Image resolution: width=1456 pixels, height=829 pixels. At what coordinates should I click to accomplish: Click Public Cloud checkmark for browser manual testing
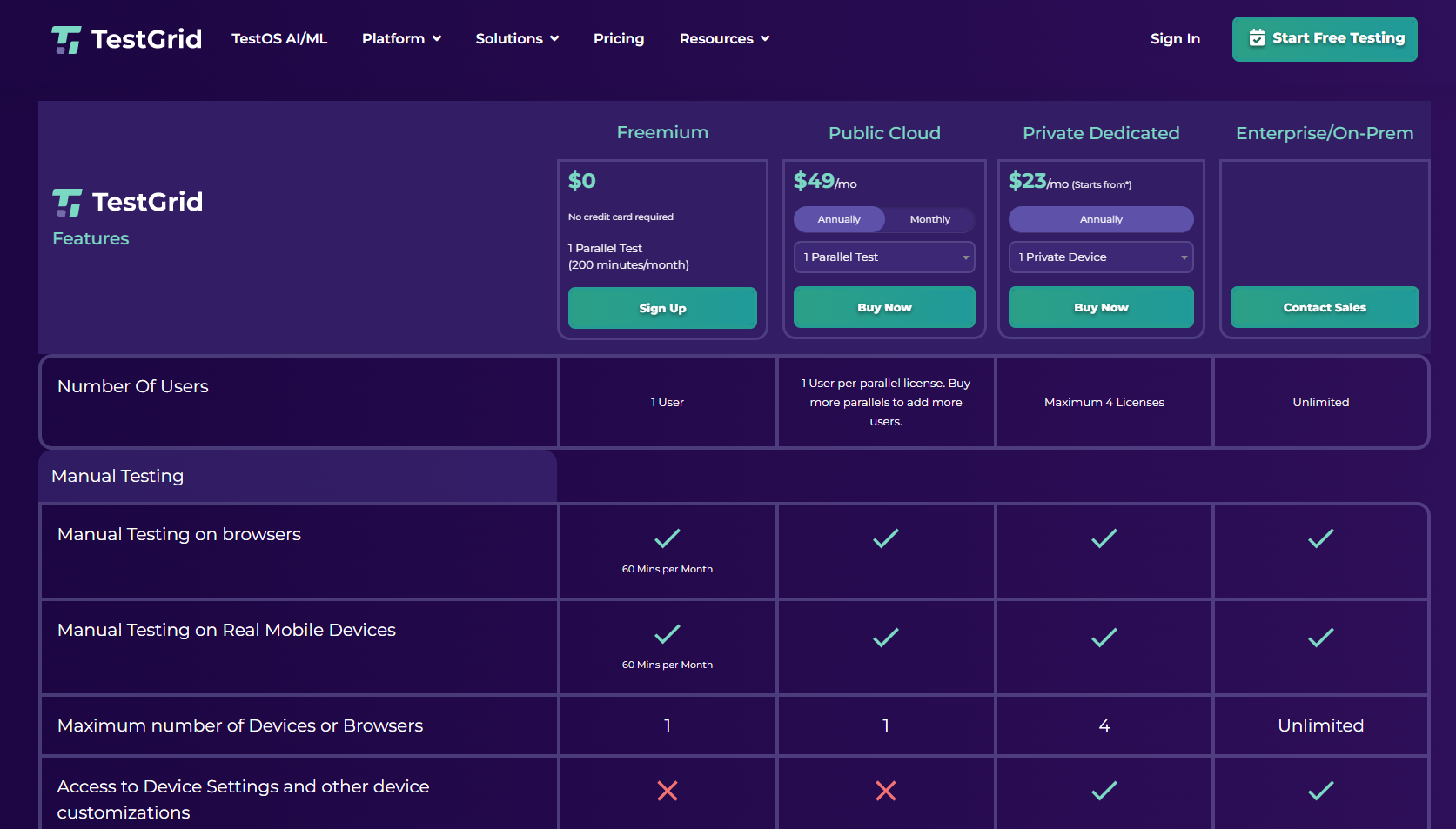click(x=886, y=538)
